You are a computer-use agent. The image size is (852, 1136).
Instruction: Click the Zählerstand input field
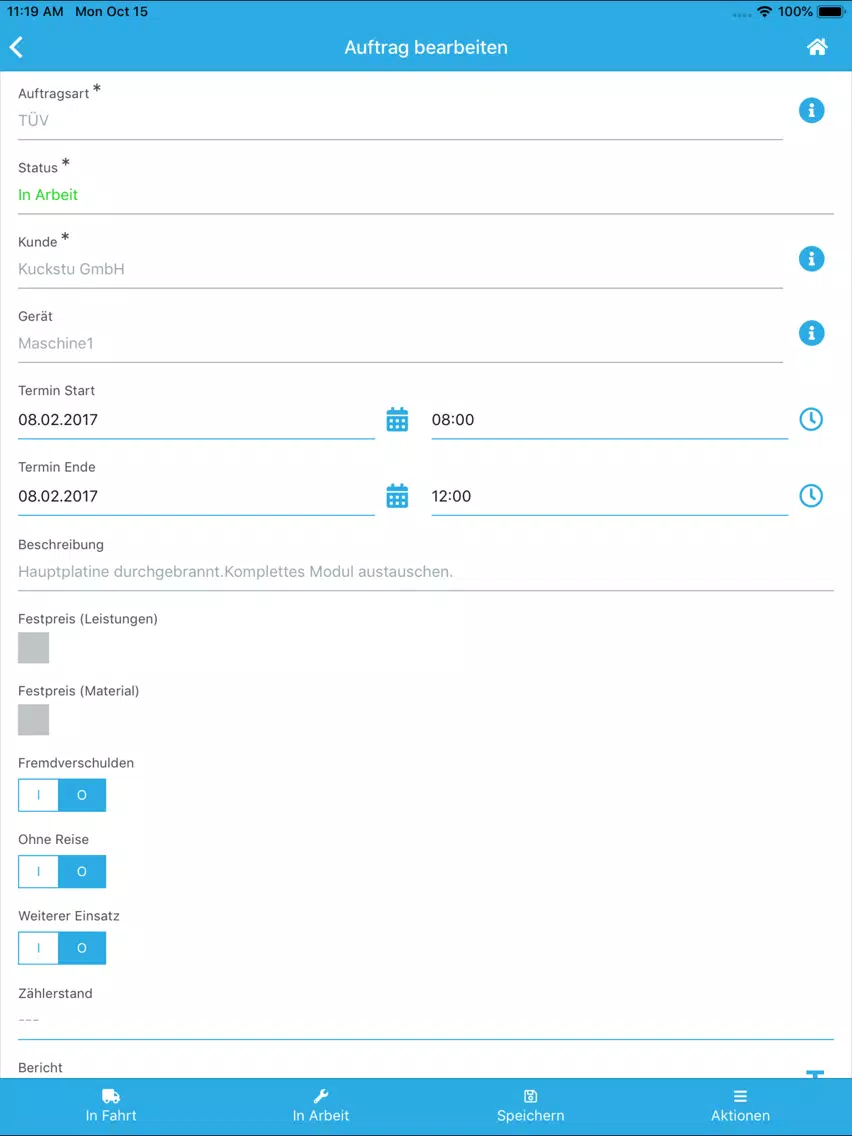426,1021
